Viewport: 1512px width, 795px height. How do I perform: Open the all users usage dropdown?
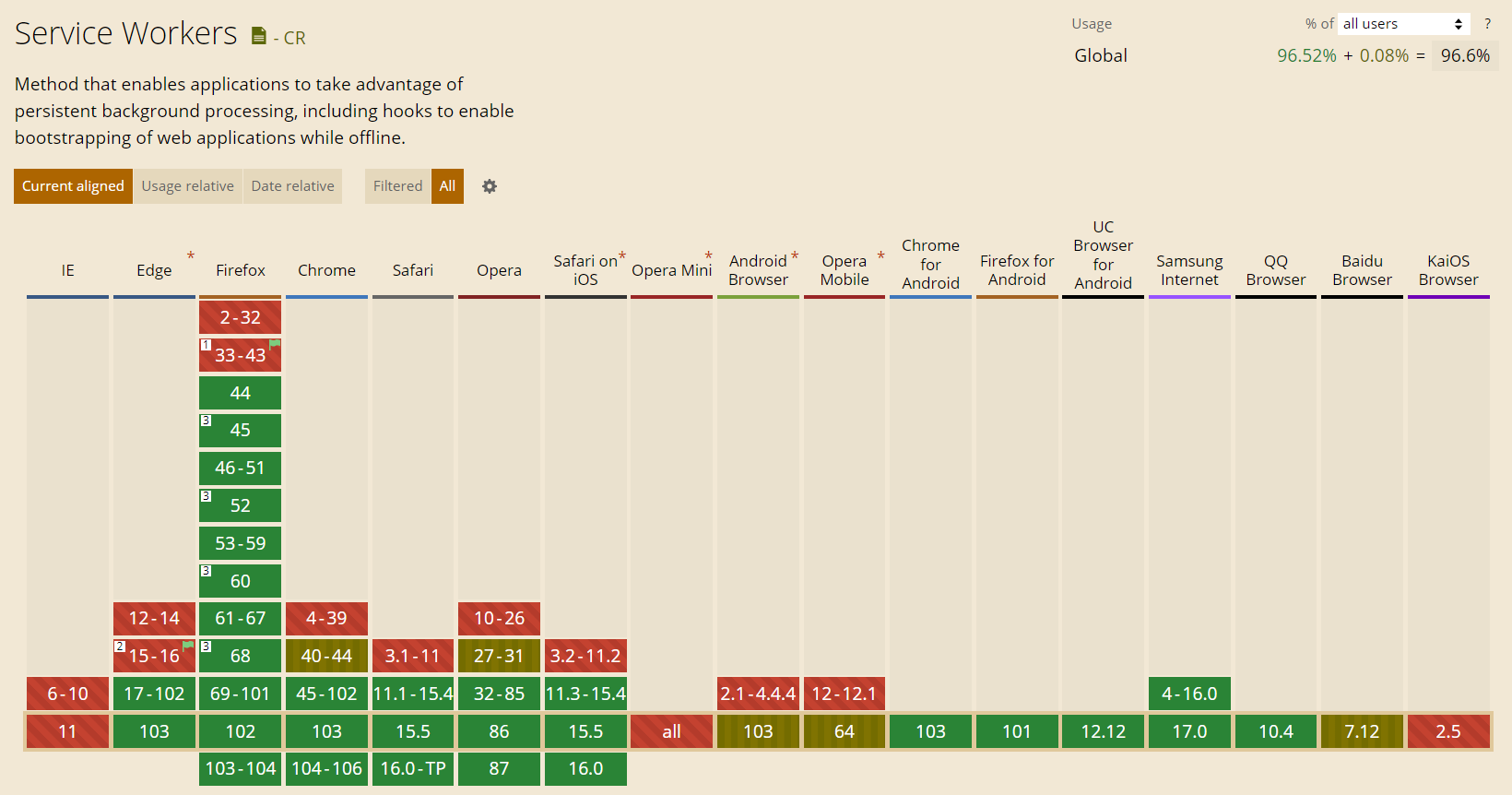(1403, 24)
